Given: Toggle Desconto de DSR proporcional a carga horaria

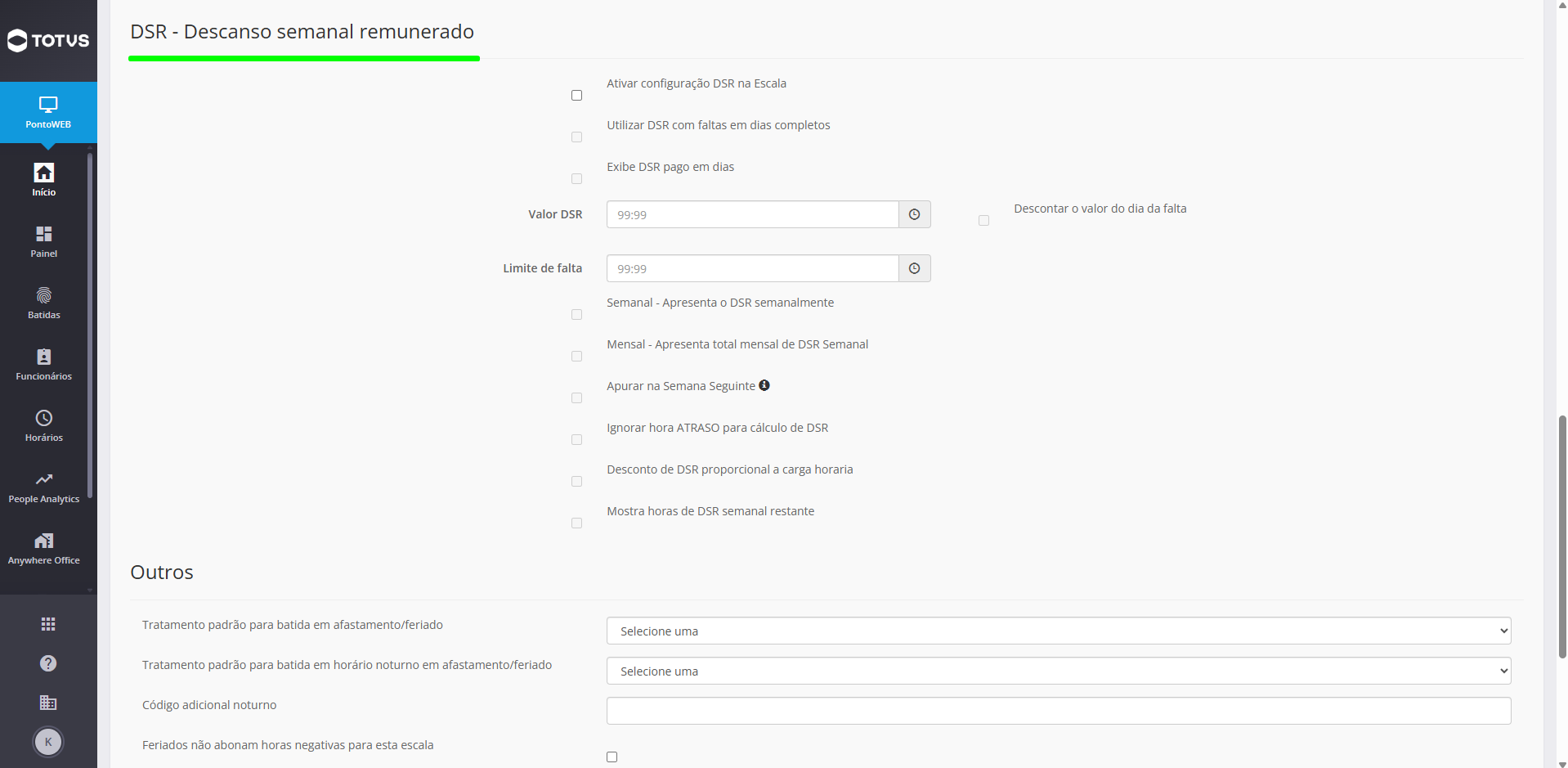Looking at the screenshot, I should 577,482.
